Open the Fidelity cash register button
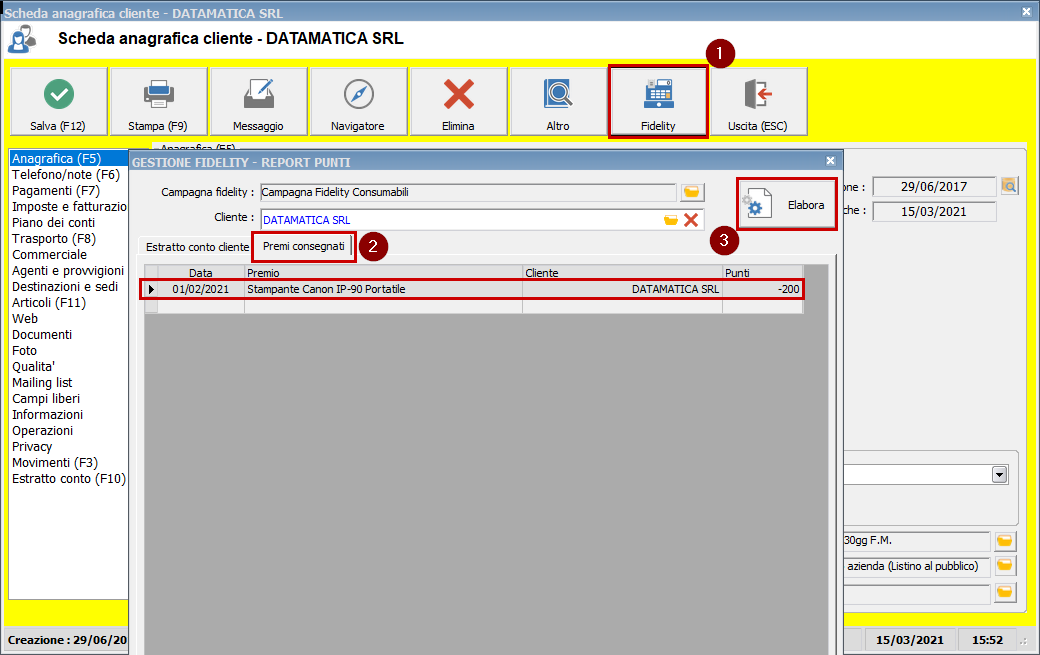Viewport: 1040px width, 655px height. (658, 101)
